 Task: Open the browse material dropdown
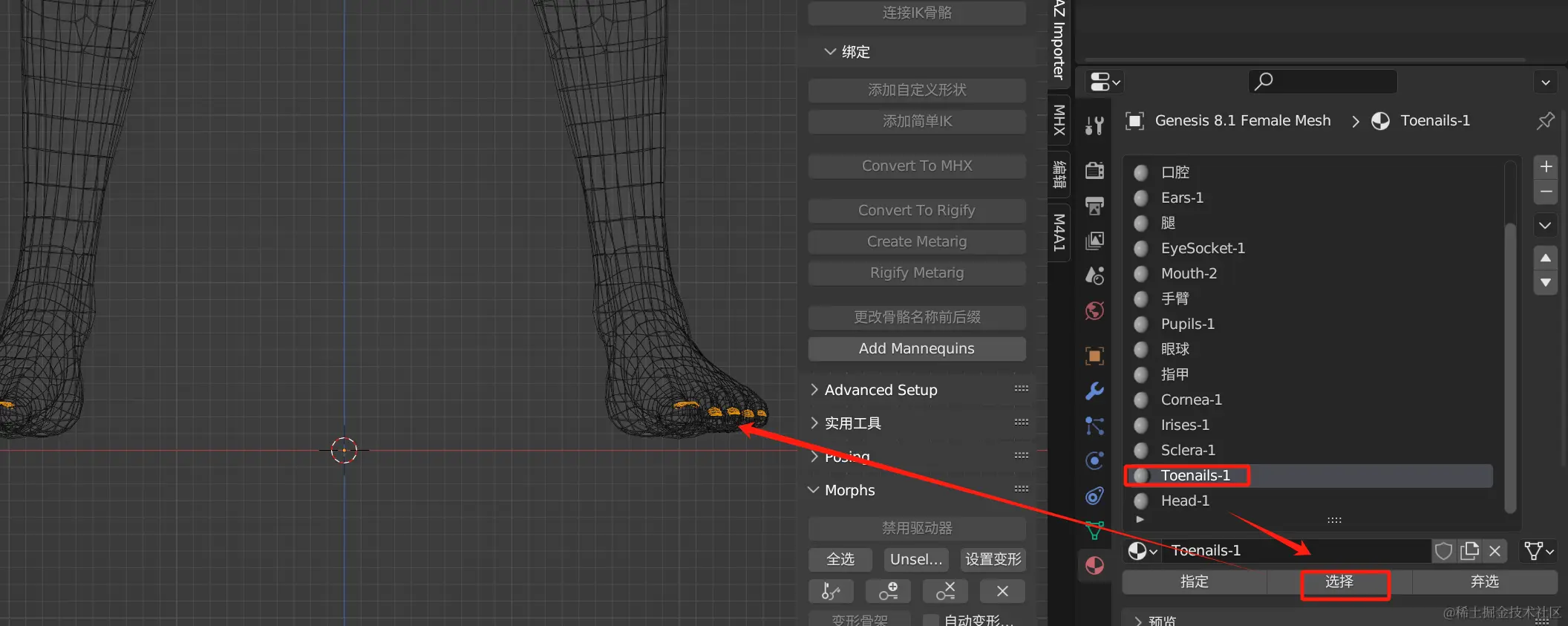click(x=1142, y=551)
